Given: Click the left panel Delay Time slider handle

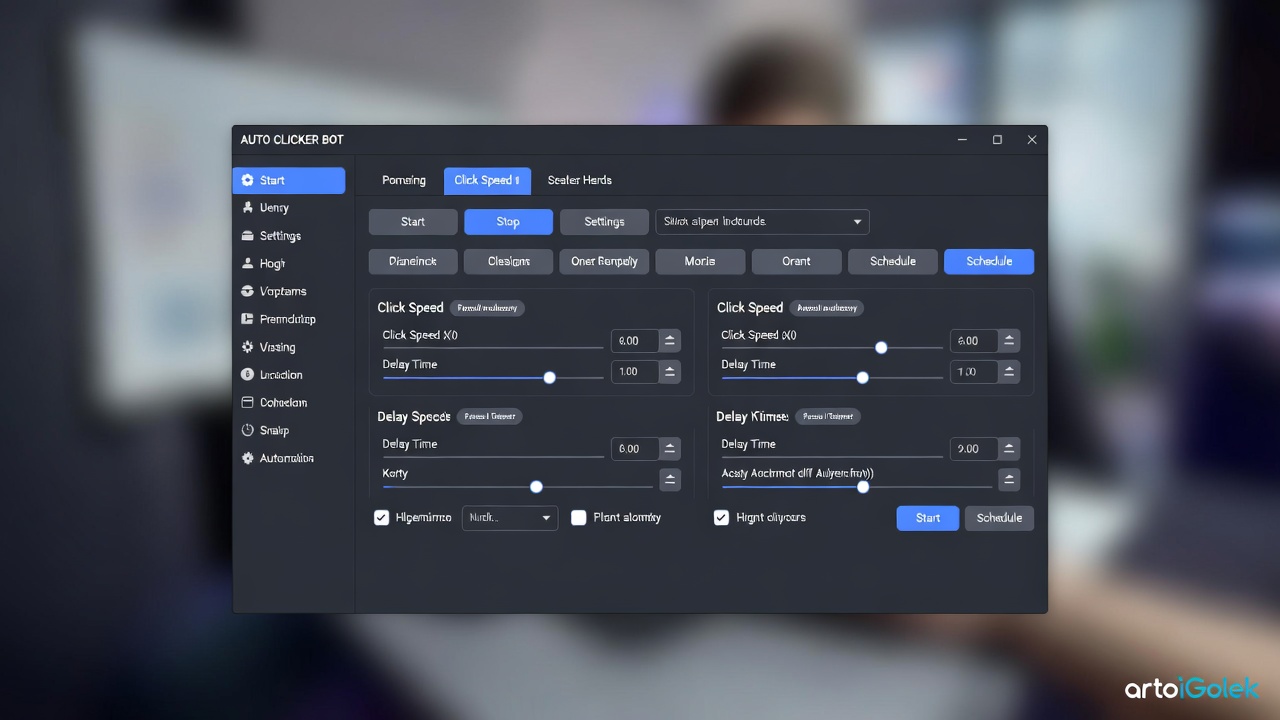Looking at the screenshot, I should tap(549, 378).
